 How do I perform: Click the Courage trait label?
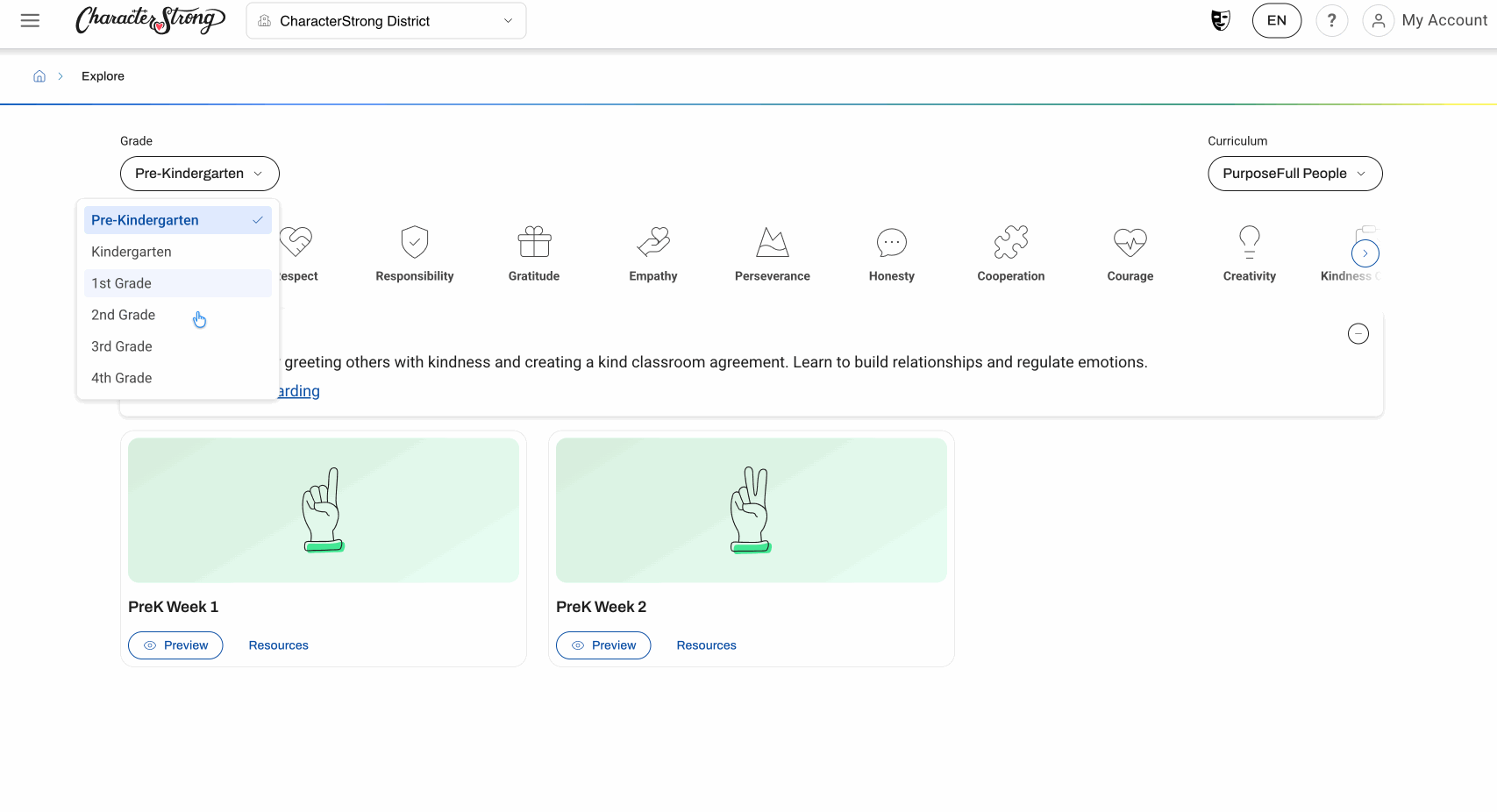[1130, 276]
